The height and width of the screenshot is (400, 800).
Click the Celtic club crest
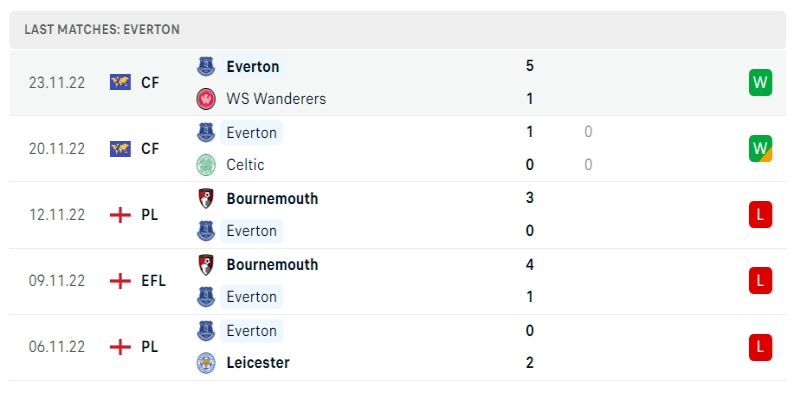(x=206, y=165)
